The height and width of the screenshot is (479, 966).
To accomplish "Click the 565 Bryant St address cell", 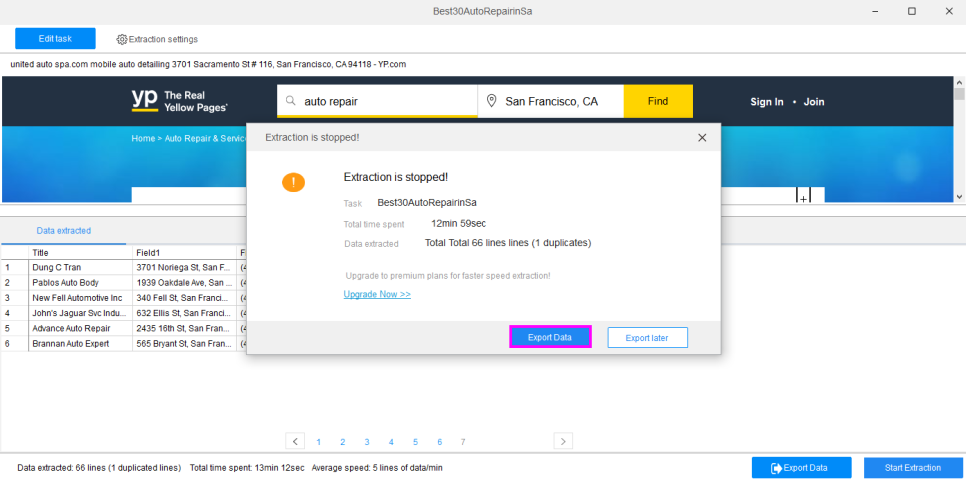I will pyautogui.click(x=184, y=344).
